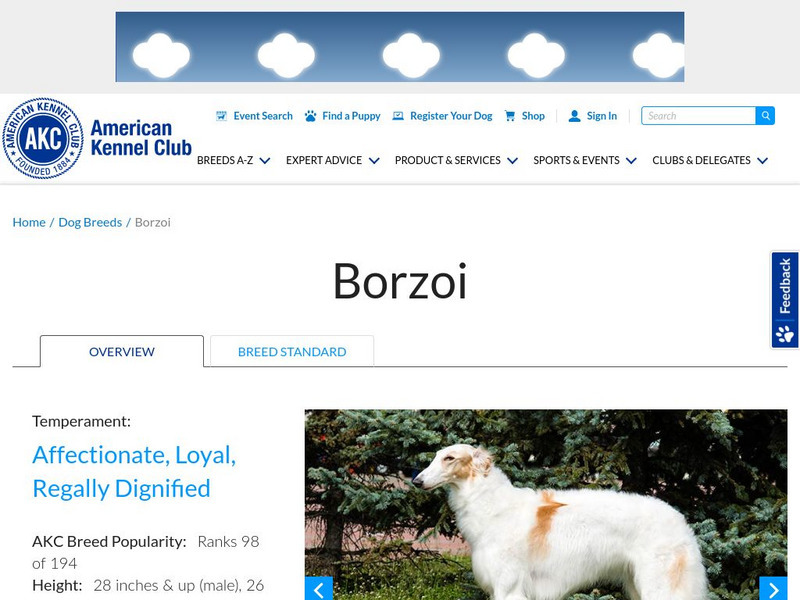The image size is (800, 600).
Task: Expand the Clubs & Delegates menu
Action: (710, 160)
